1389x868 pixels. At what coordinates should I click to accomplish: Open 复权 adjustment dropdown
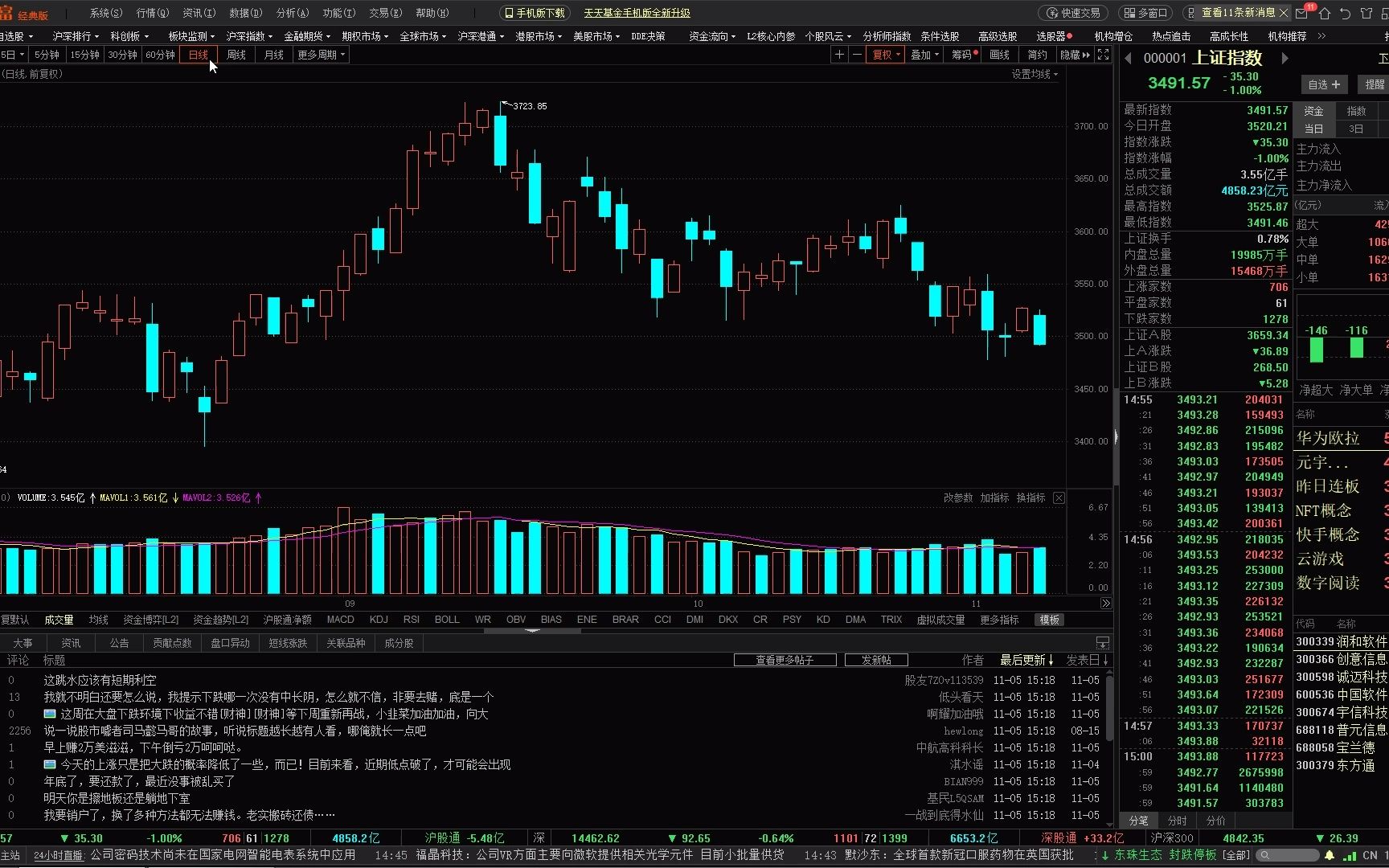886,55
